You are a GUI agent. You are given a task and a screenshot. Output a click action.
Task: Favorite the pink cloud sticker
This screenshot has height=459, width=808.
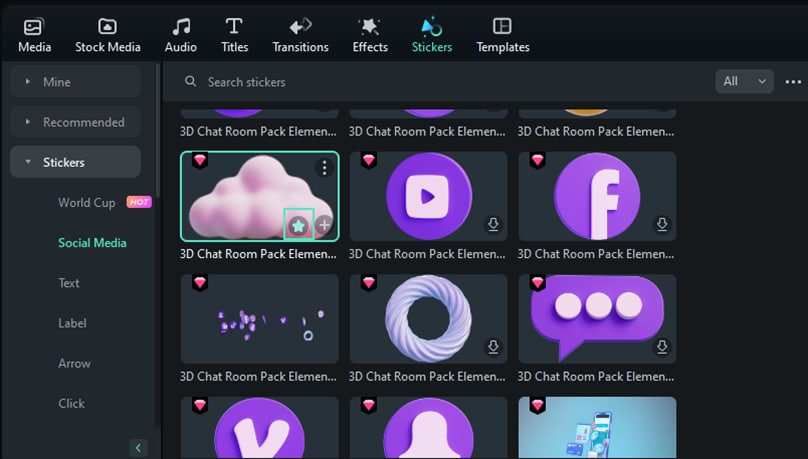click(x=298, y=225)
